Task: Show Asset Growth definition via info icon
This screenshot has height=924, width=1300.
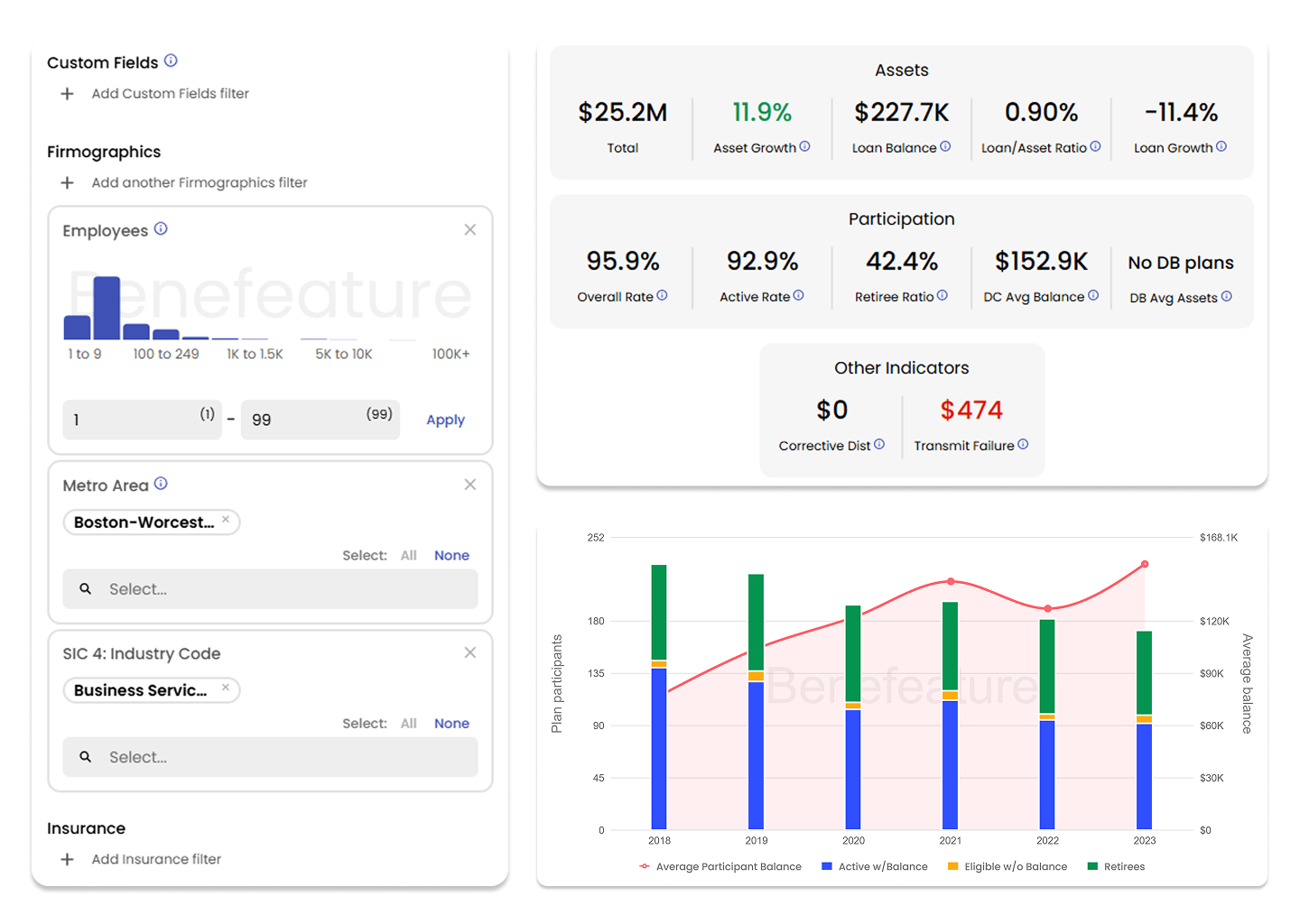Action: coord(806,147)
